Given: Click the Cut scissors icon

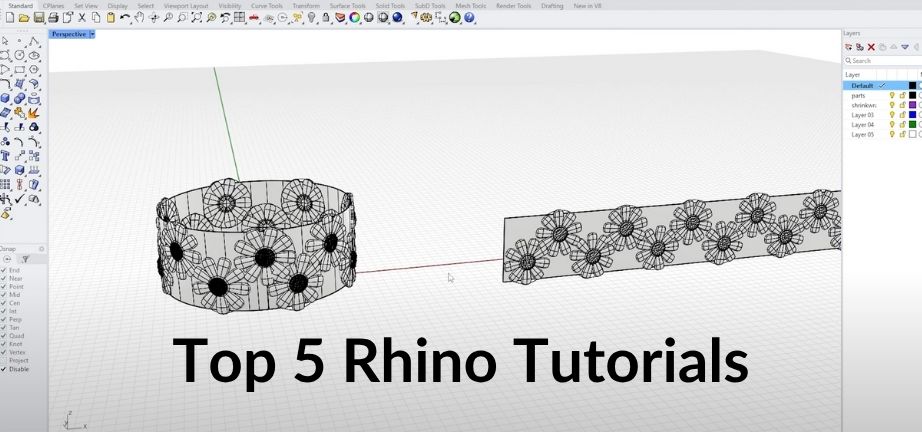Looking at the screenshot, I should 82,18.
